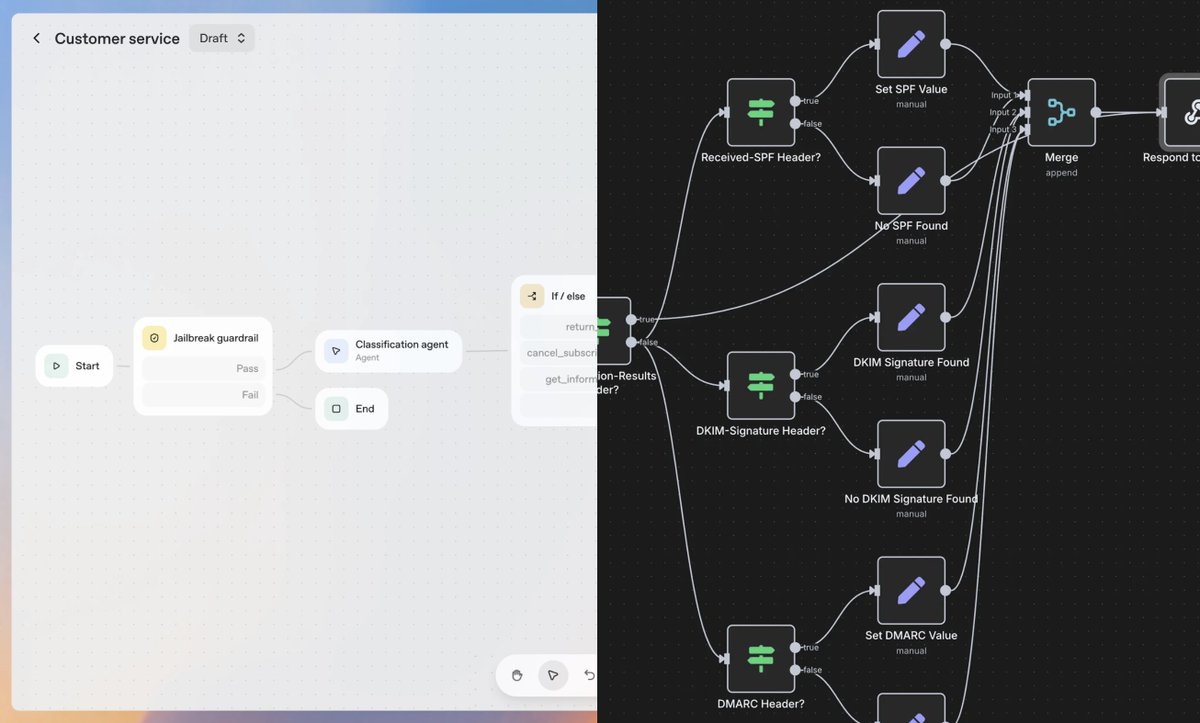Click the No DKIM Signature Found label
This screenshot has height=723, width=1200.
pos(911,498)
